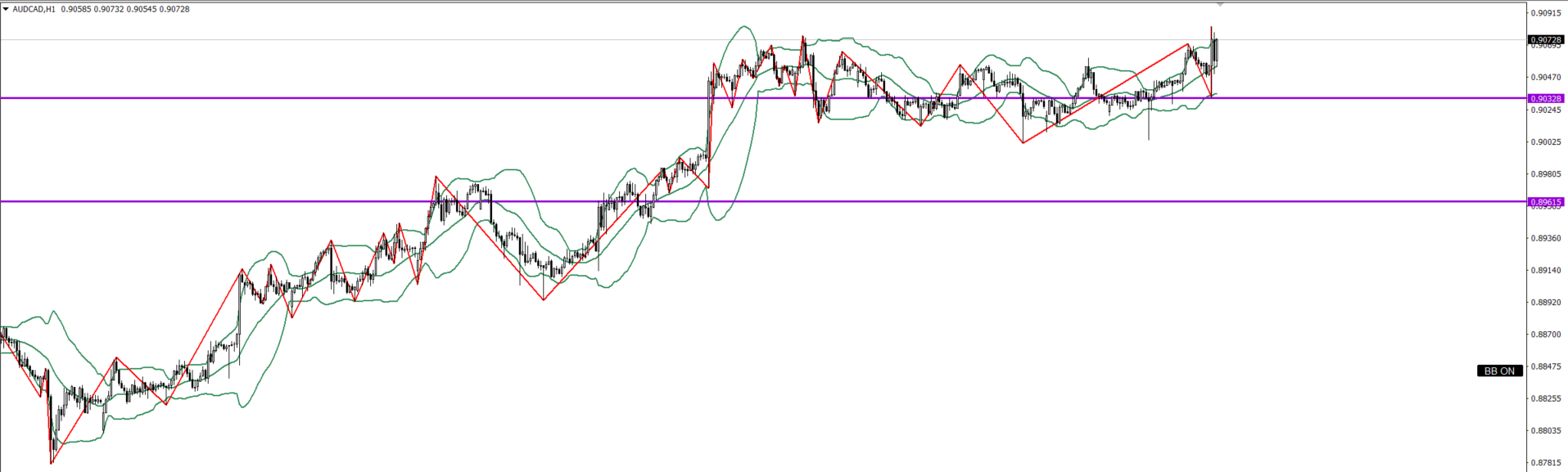Click the AUDCAD,H1 symbol label
This screenshot has height=472, width=1568.
pyautogui.click(x=34, y=9)
